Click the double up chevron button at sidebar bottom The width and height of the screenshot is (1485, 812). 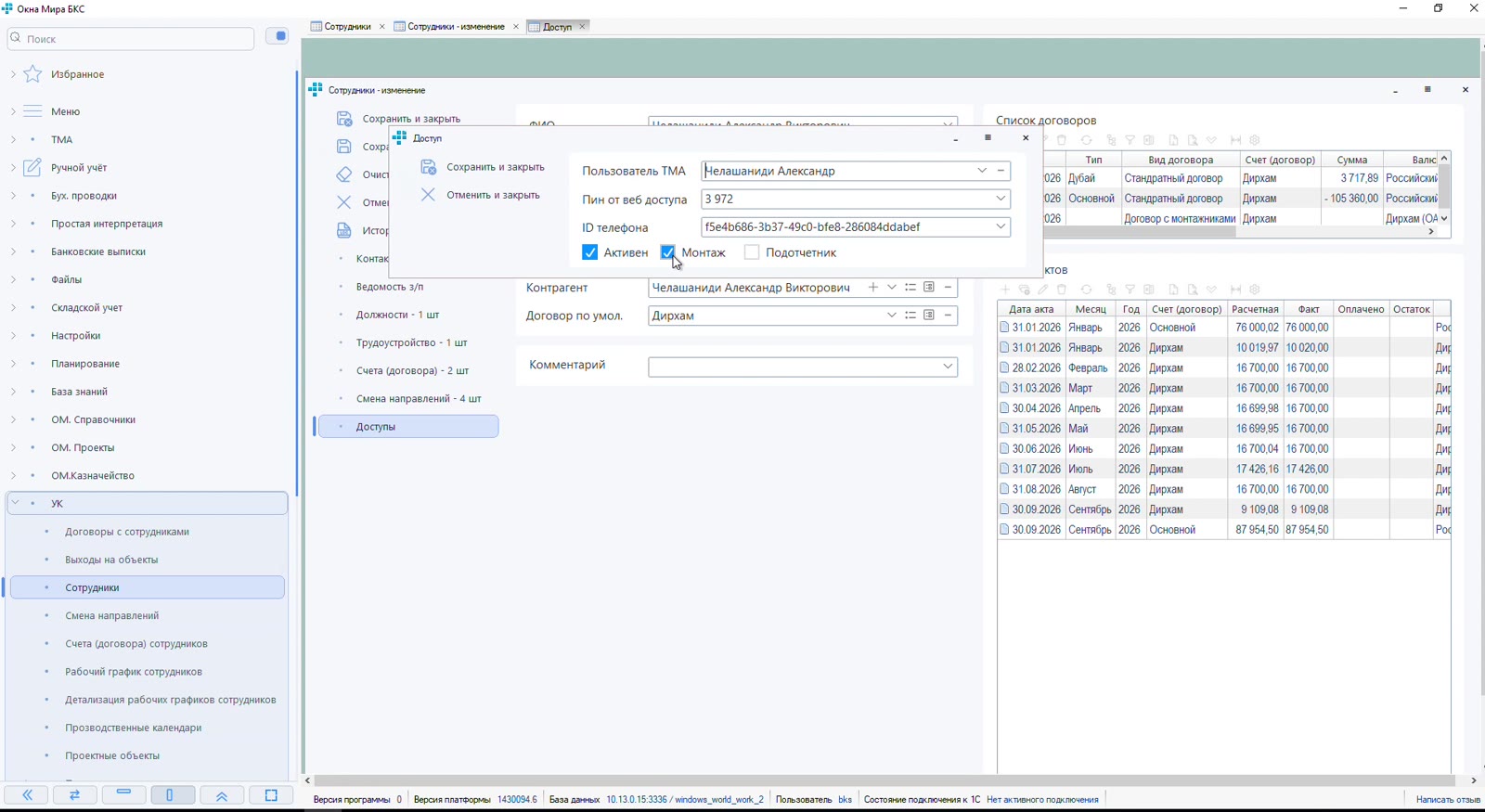point(222,795)
